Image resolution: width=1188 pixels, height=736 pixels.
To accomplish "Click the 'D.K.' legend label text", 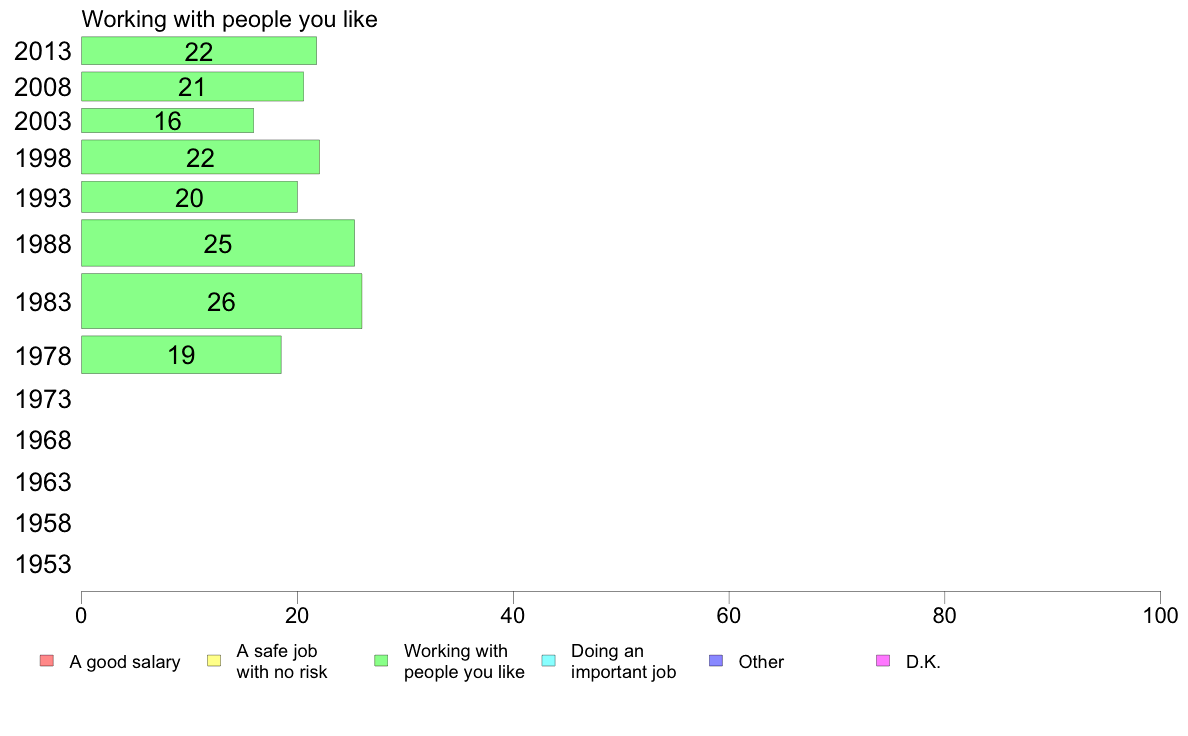I will pos(923,662).
